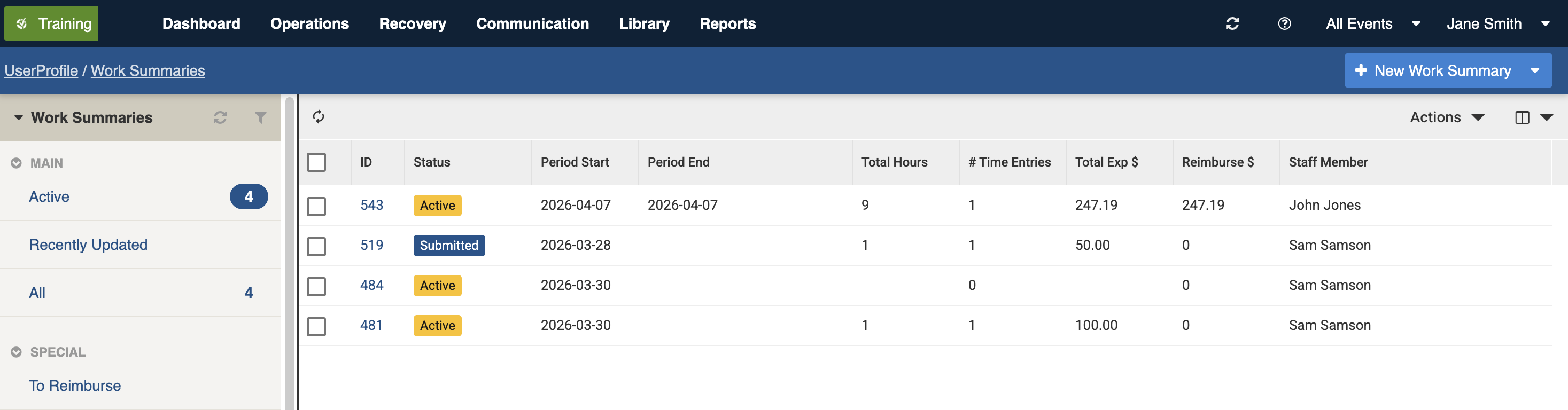
Task: Open the Operations menu
Action: coord(309,23)
